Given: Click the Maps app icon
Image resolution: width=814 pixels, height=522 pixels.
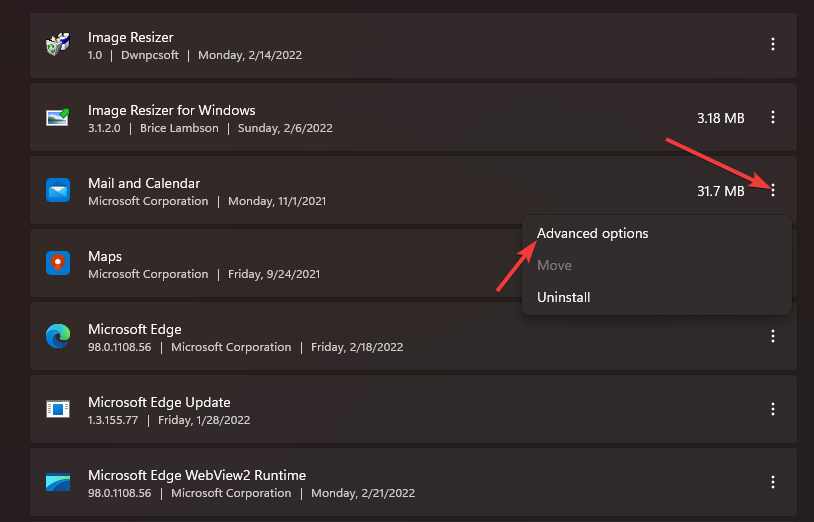Looking at the screenshot, I should pos(57,263).
